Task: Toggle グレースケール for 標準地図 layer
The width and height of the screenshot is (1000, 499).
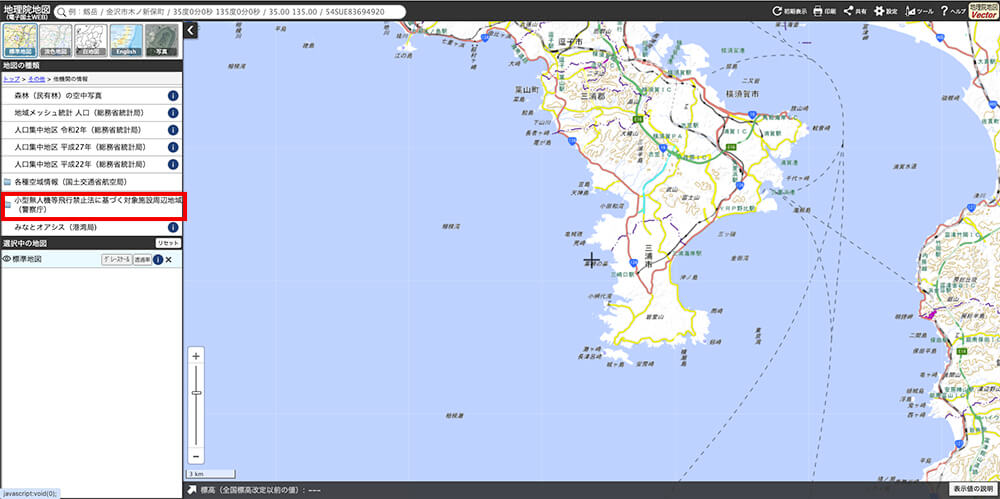Action: [x=116, y=259]
